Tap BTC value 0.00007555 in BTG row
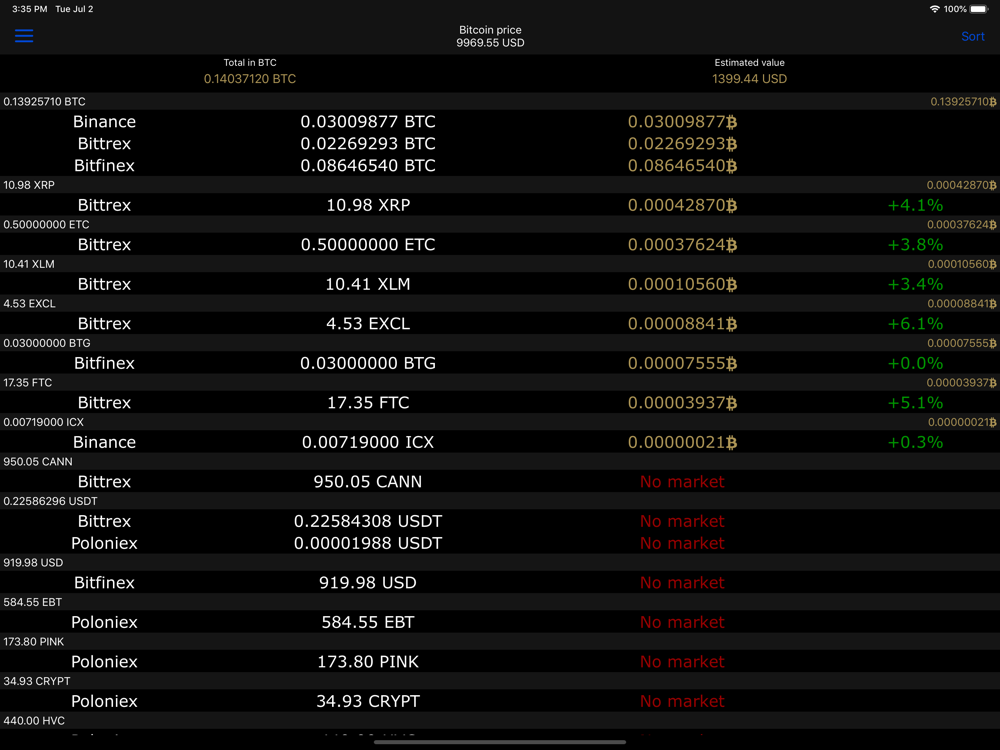Image resolution: width=1000 pixels, height=750 pixels. [682, 363]
